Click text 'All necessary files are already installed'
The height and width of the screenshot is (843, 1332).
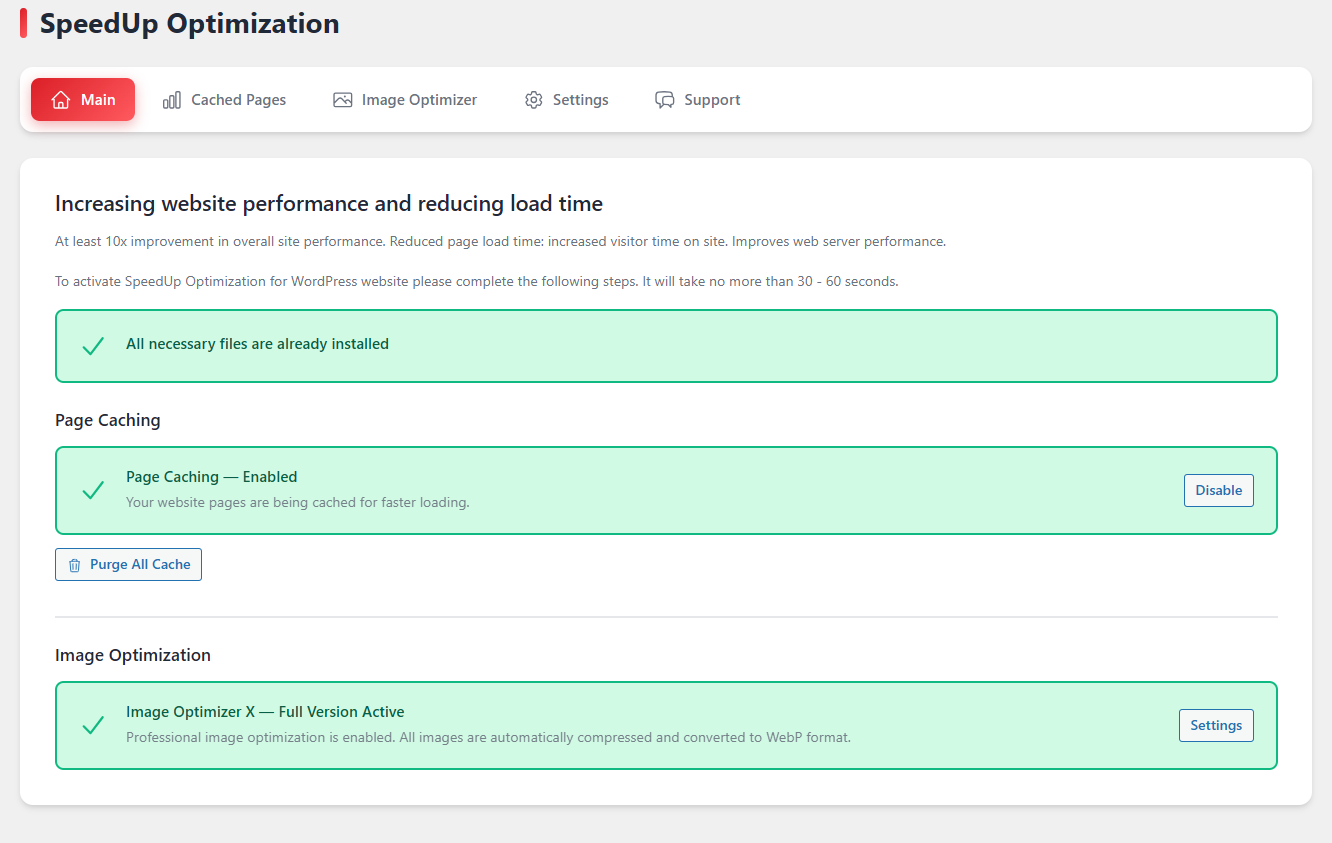tap(257, 344)
